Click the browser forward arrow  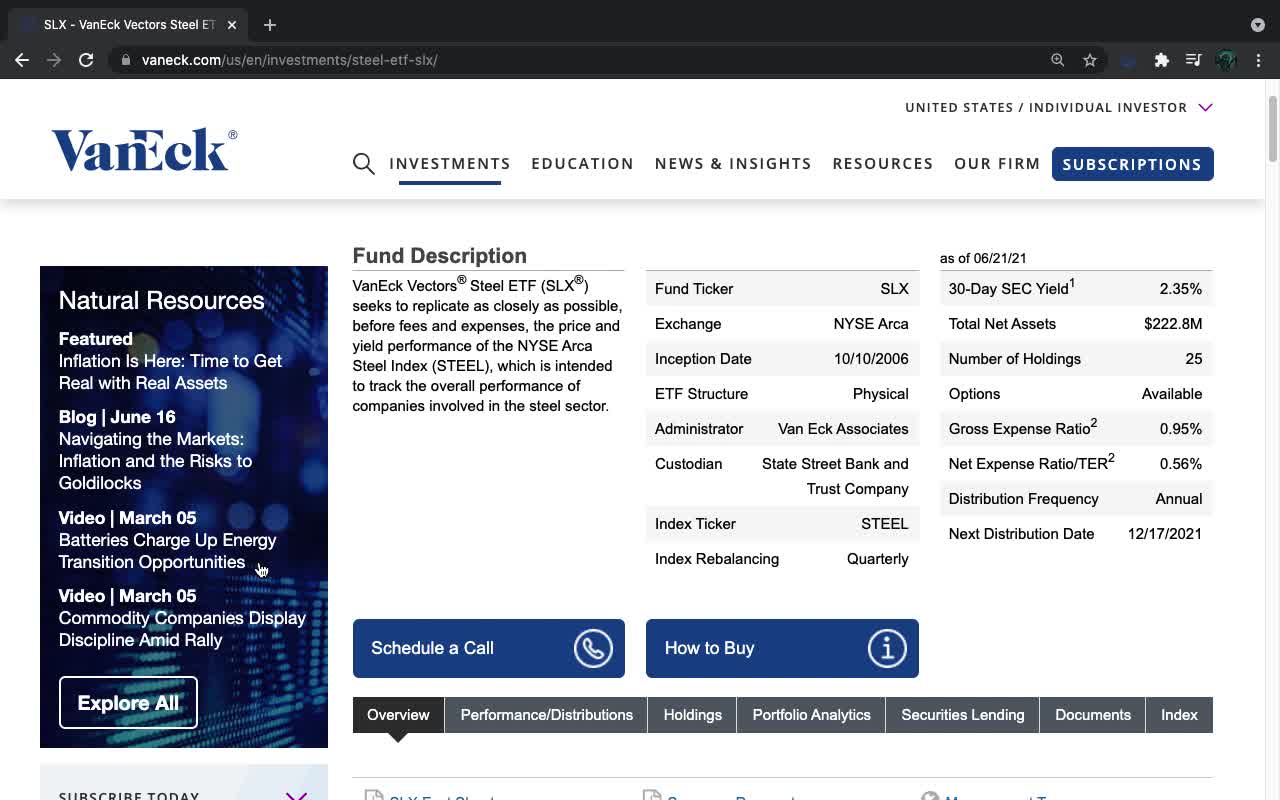(54, 60)
